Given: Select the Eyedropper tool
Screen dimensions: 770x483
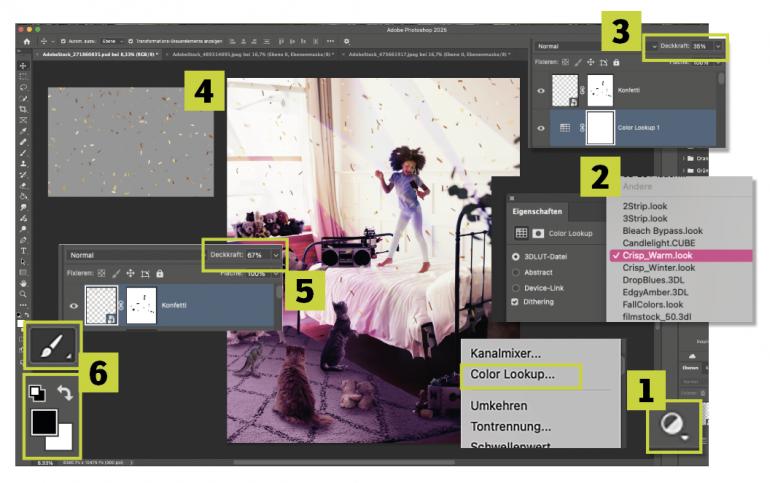Looking at the screenshot, I should tap(23, 131).
